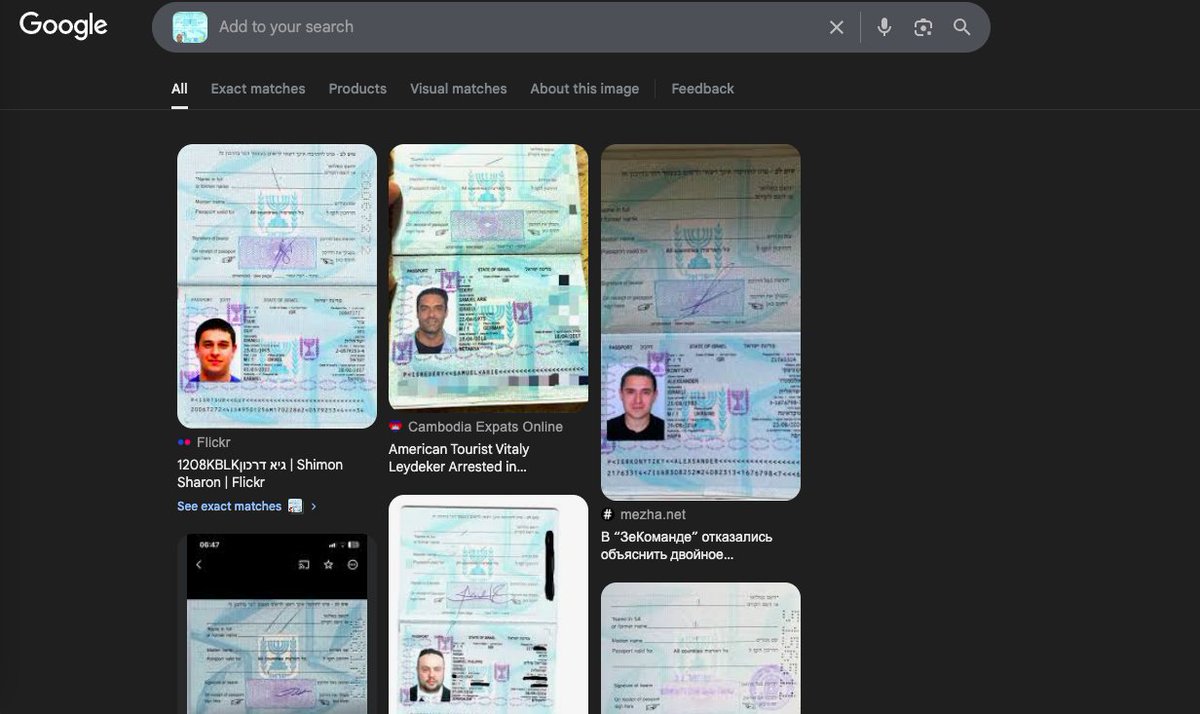This screenshot has width=1200, height=714.
Task: Click the small image icon after See exact matches
Action: pyautogui.click(x=295, y=506)
